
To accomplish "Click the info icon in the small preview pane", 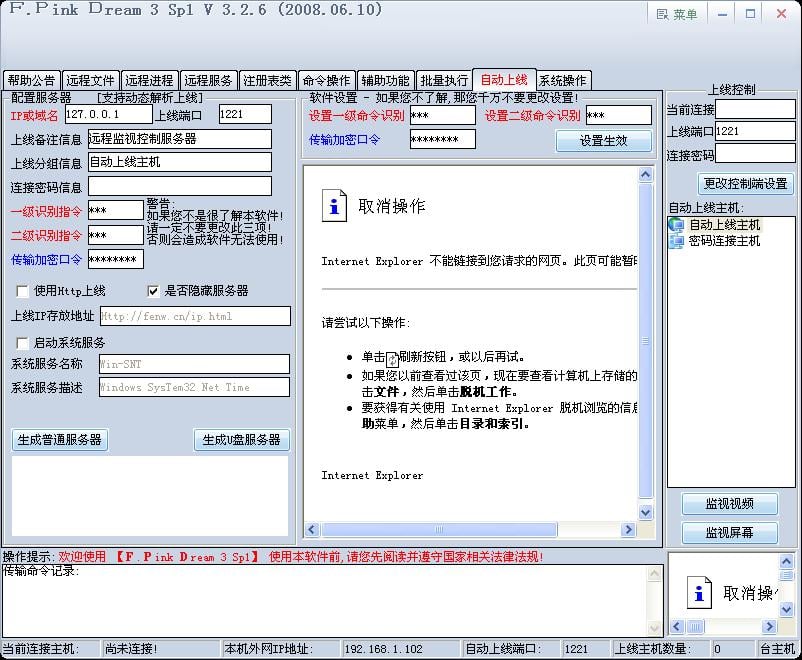I will (x=699, y=593).
